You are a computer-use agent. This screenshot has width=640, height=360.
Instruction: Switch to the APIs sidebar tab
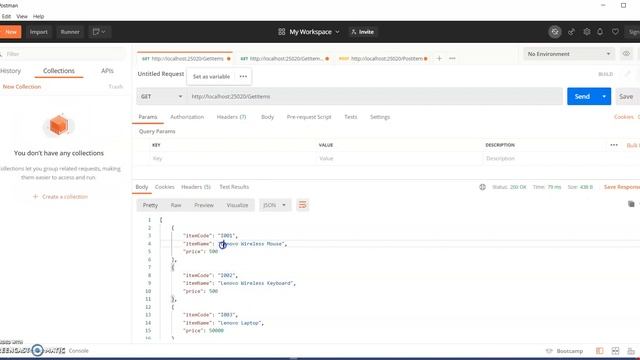click(x=107, y=71)
